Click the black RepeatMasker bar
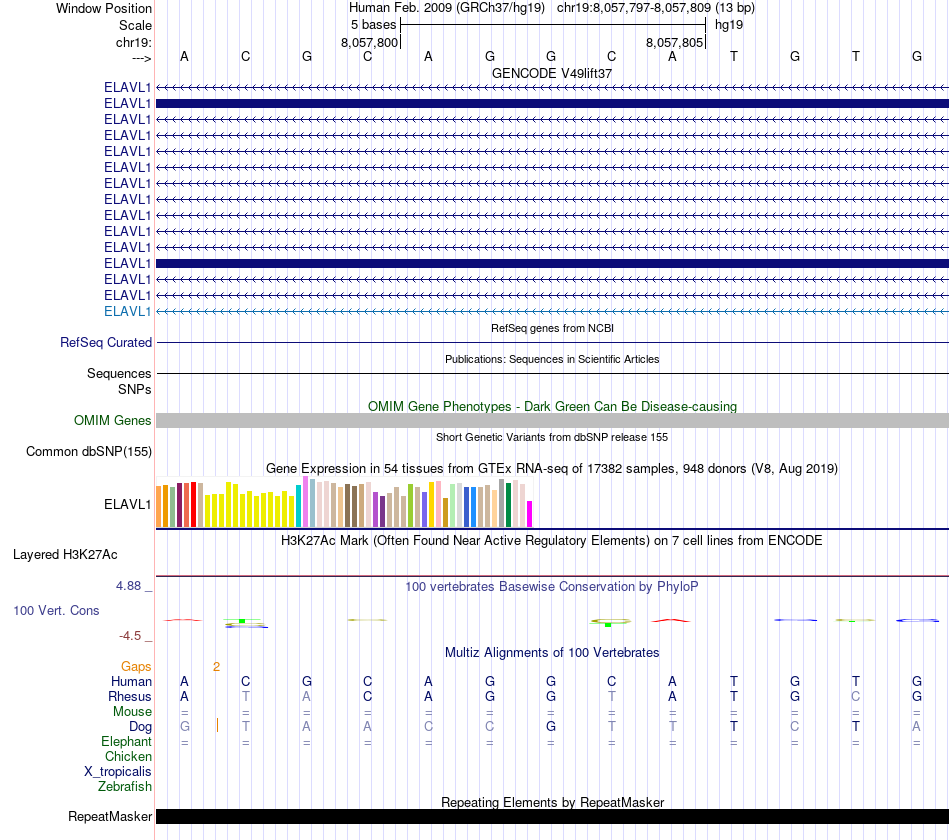Screen dimensions: 950x840 click(x=552, y=816)
